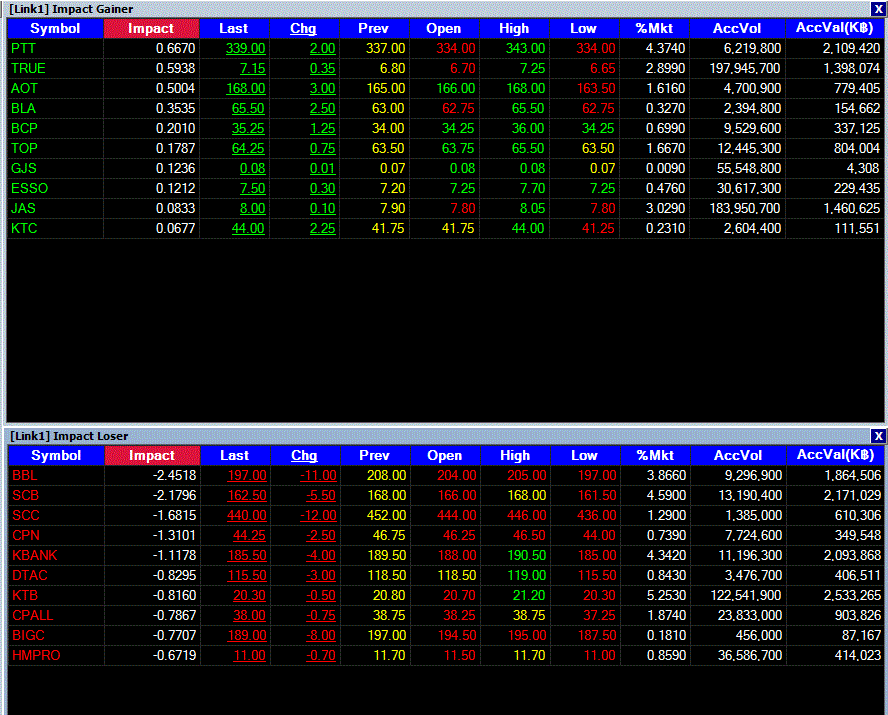Close the Impact Gainer panel
The image size is (888, 715).
878,9
